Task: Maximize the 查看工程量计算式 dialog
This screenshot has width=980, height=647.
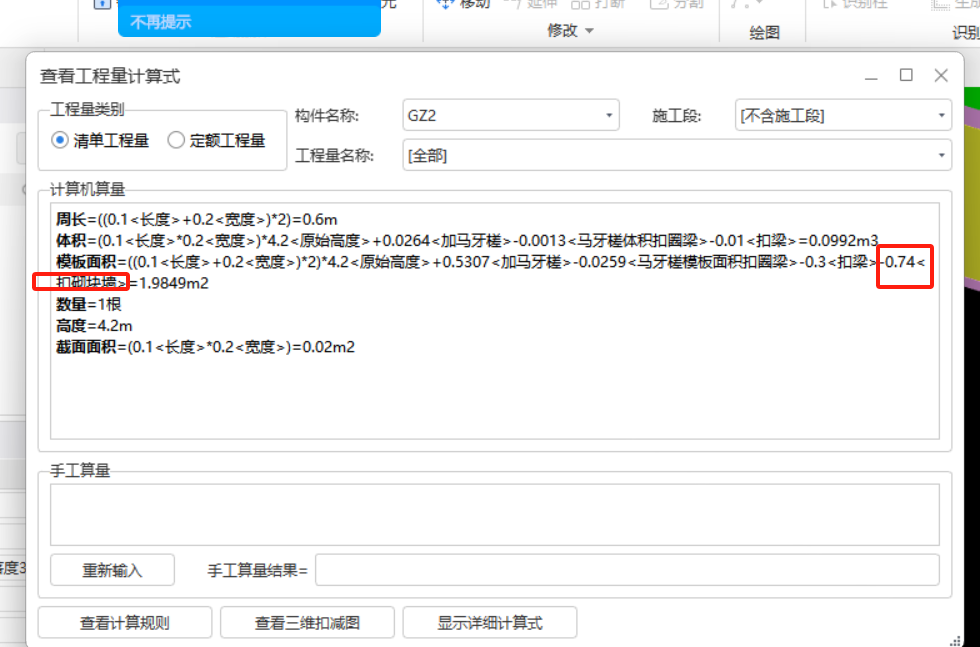Action: [906, 76]
